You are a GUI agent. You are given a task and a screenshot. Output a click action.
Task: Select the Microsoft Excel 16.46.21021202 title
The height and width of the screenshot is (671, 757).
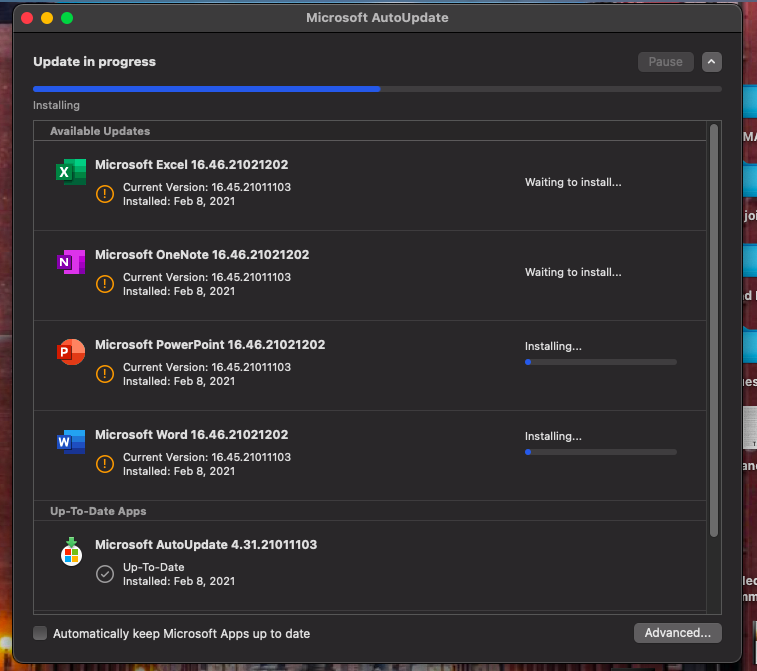tap(192, 165)
